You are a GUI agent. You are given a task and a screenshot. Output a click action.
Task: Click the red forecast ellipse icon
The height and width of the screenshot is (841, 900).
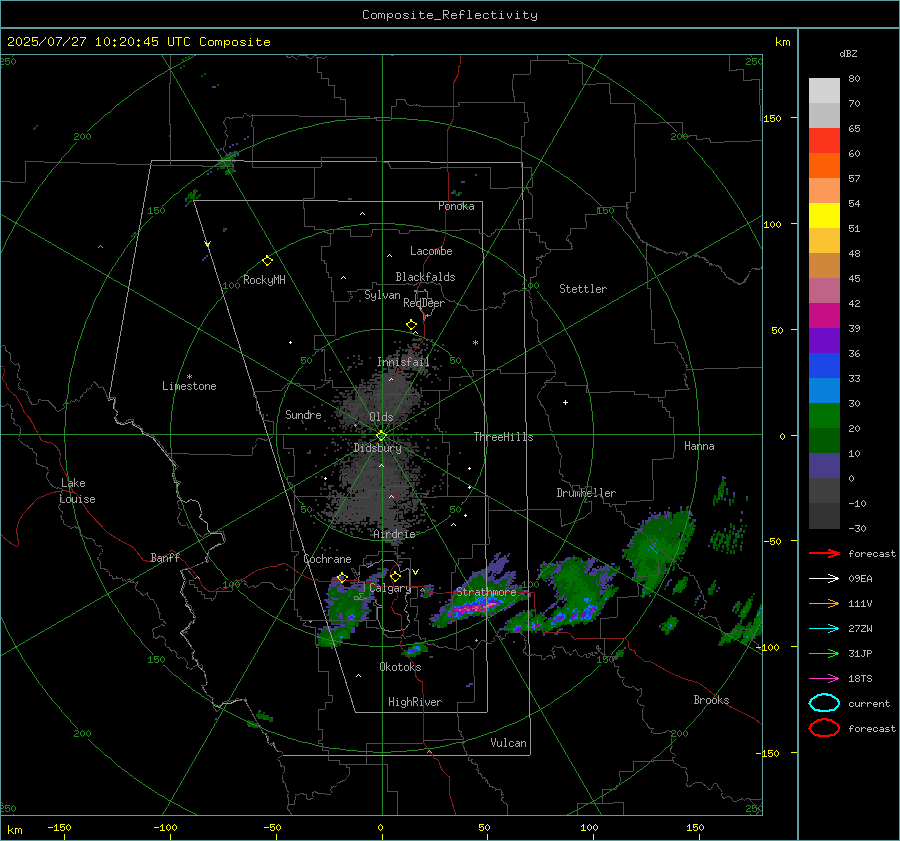coord(824,728)
